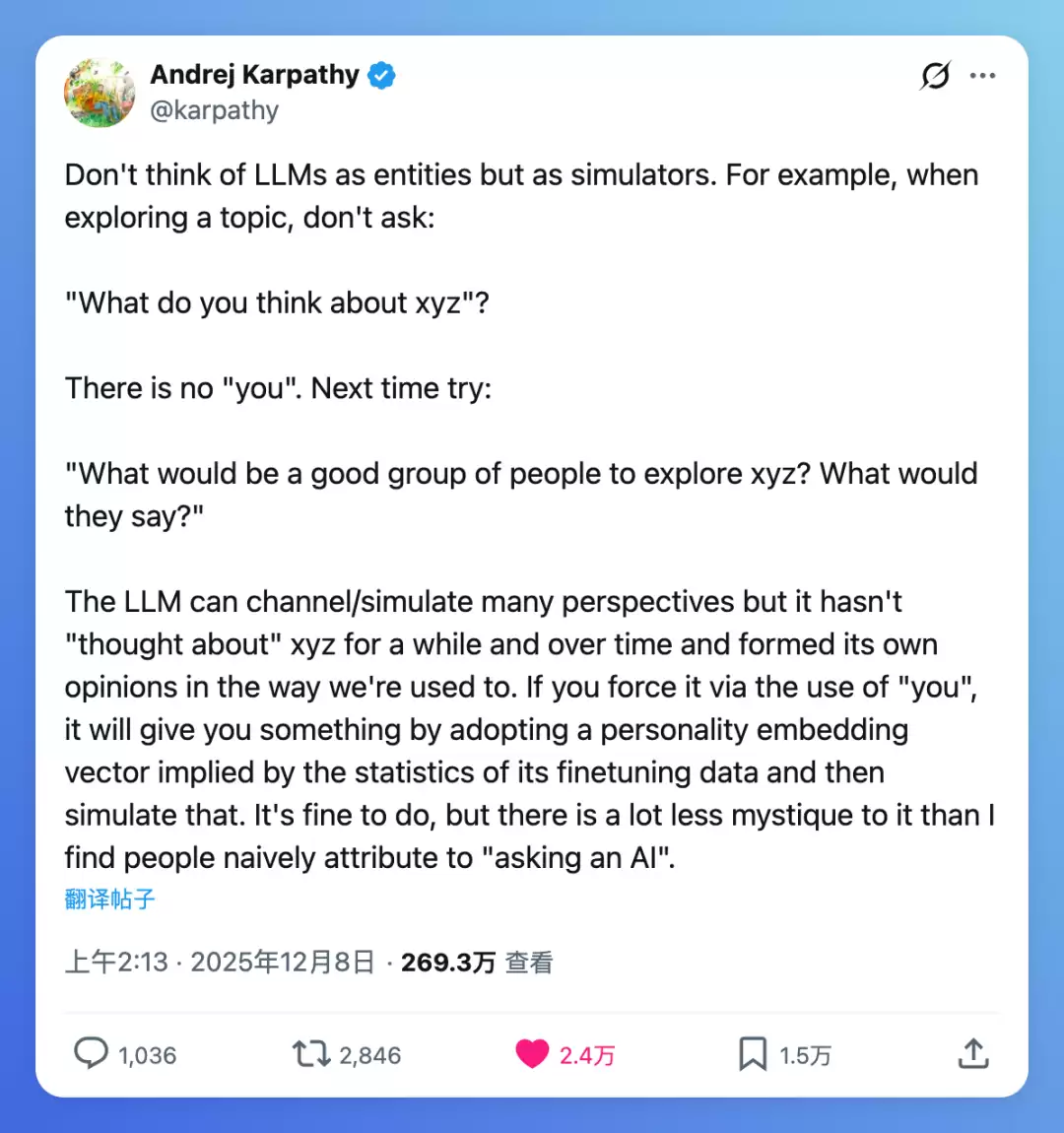Click the blue verified badge
The height and width of the screenshot is (1133, 1064).
pyautogui.click(x=381, y=76)
